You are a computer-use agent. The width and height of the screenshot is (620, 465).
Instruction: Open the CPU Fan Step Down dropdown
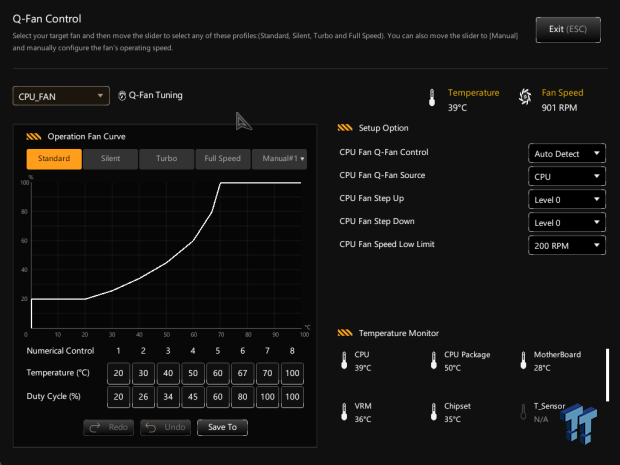567,222
